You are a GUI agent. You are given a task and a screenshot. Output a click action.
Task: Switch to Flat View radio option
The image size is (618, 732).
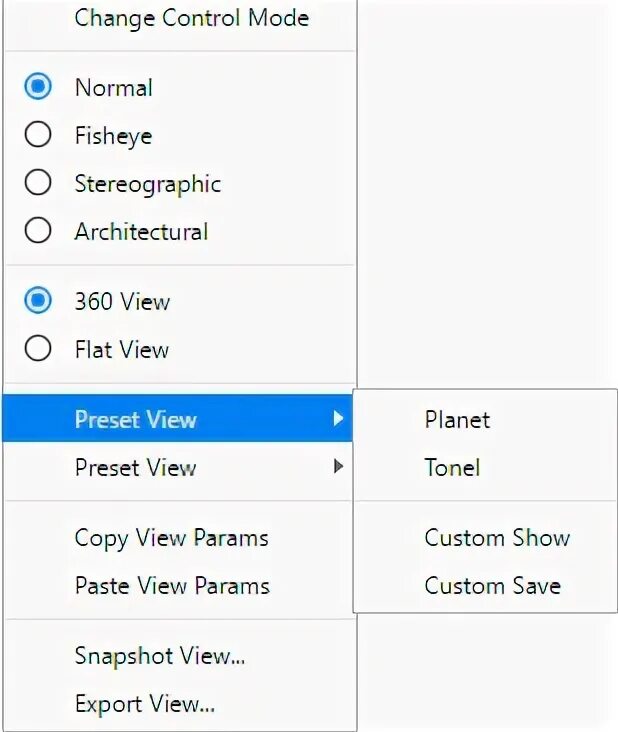point(38,349)
